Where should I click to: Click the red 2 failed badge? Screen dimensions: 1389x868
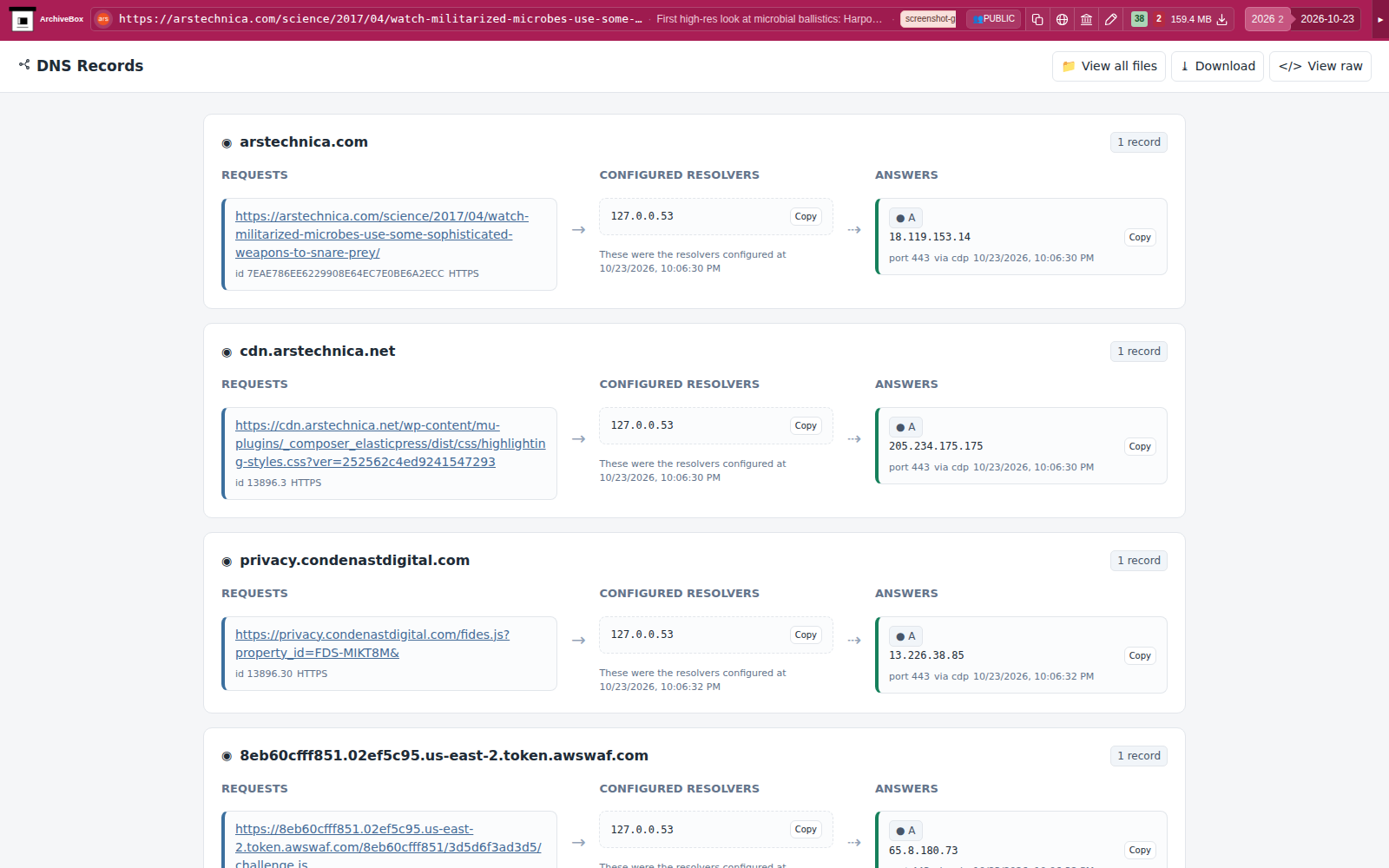1158,18
